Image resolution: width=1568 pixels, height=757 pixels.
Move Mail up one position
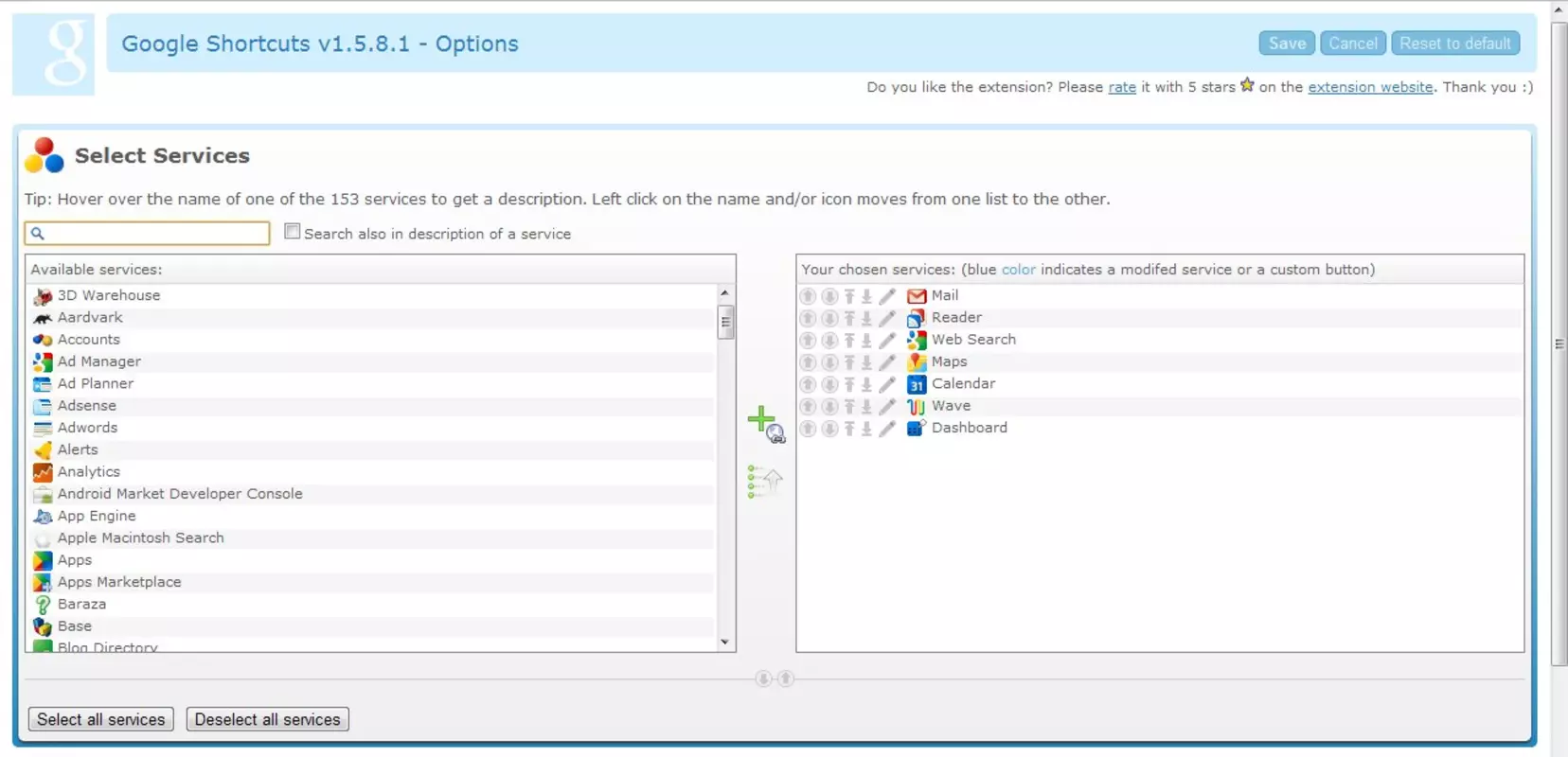pyautogui.click(x=808, y=296)
